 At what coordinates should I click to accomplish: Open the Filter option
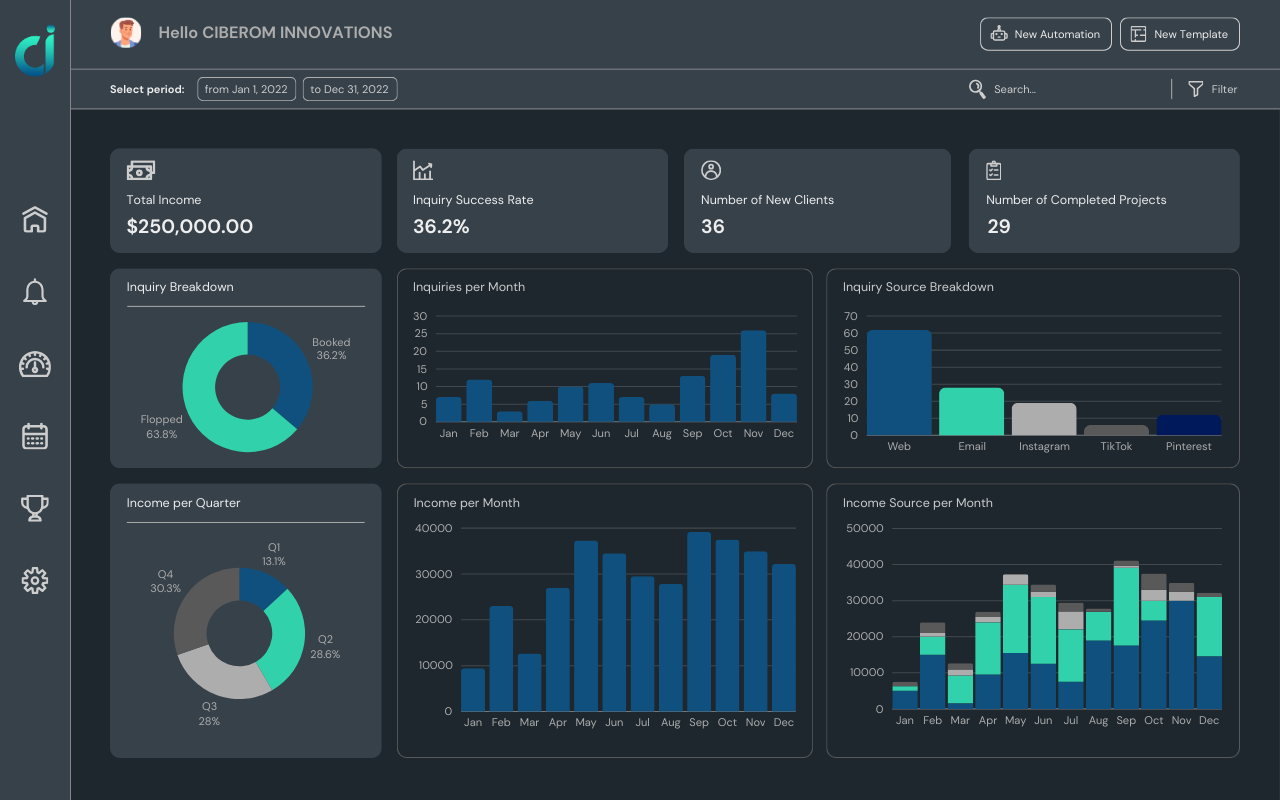[x=1212, y=89]
